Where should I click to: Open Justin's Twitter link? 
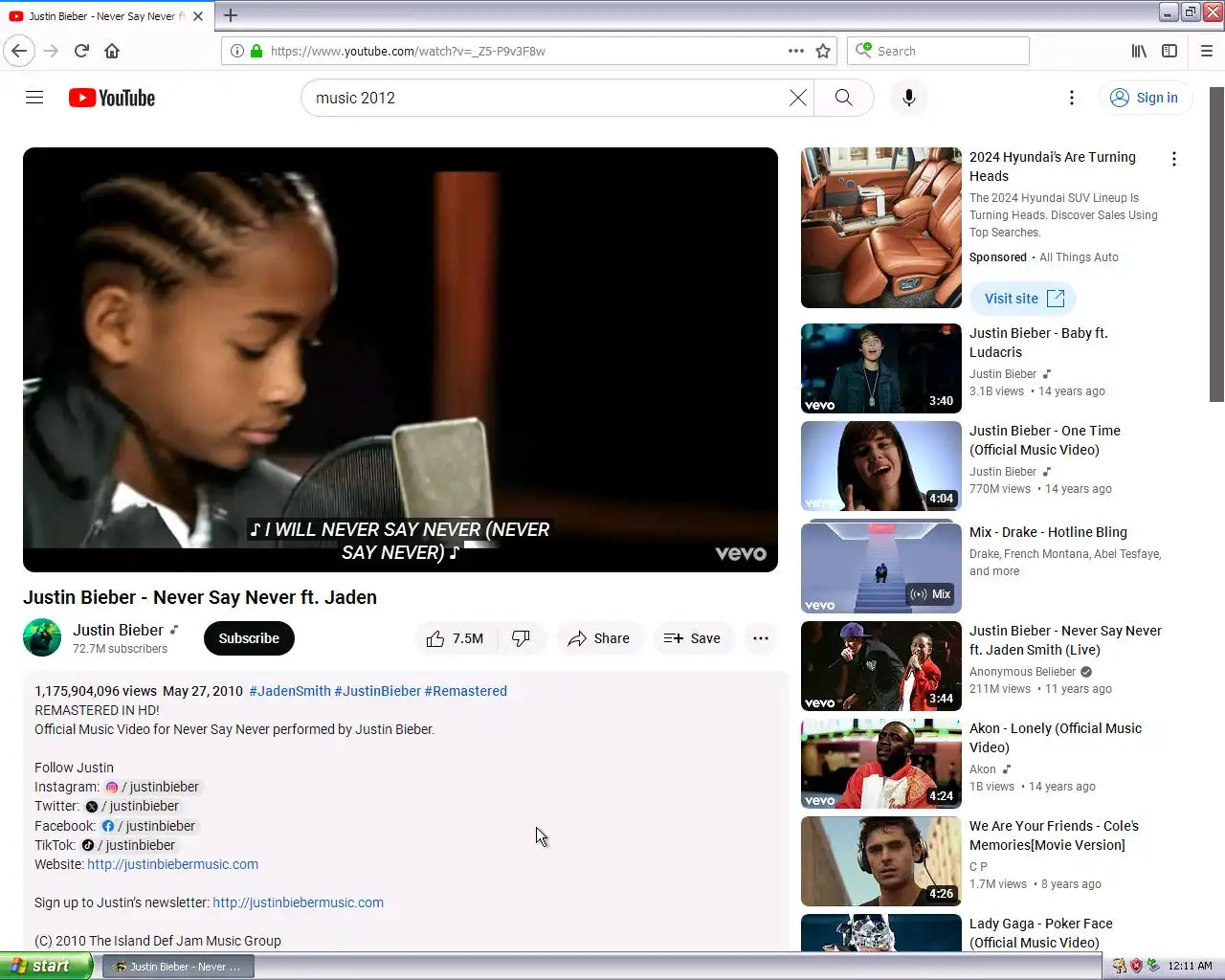[x=132, y=806]
